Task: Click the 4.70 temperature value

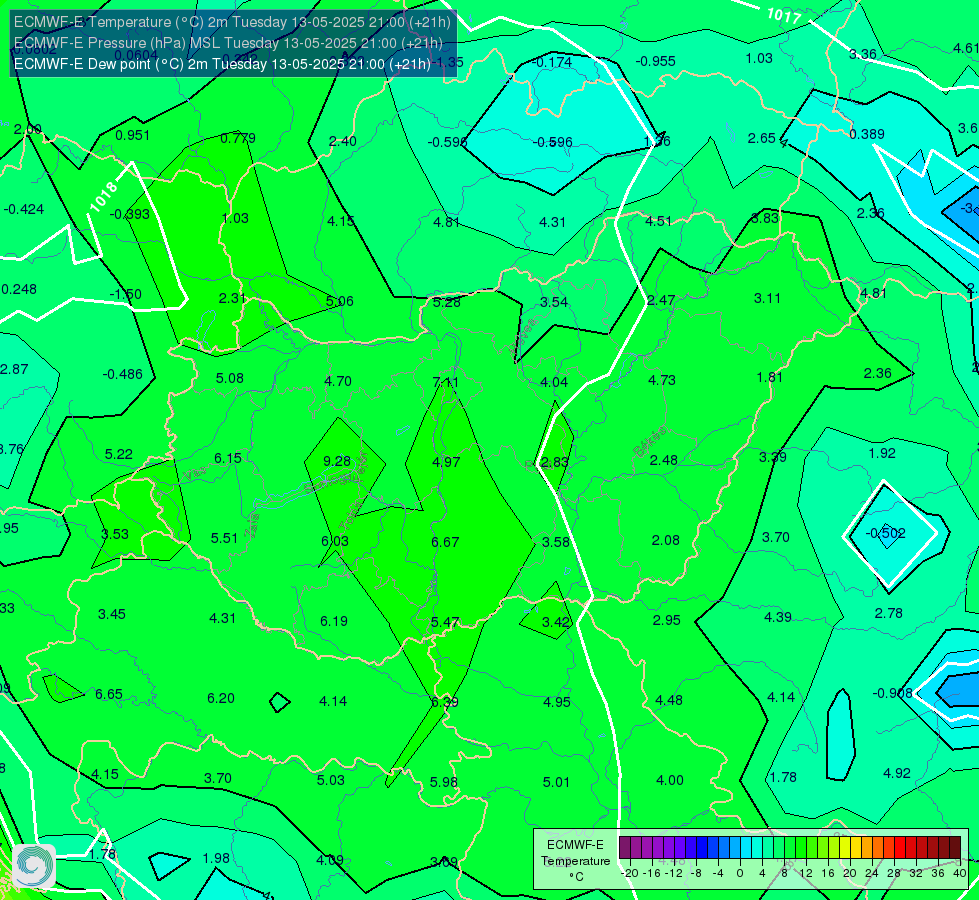Action: [x=338, y=381]
